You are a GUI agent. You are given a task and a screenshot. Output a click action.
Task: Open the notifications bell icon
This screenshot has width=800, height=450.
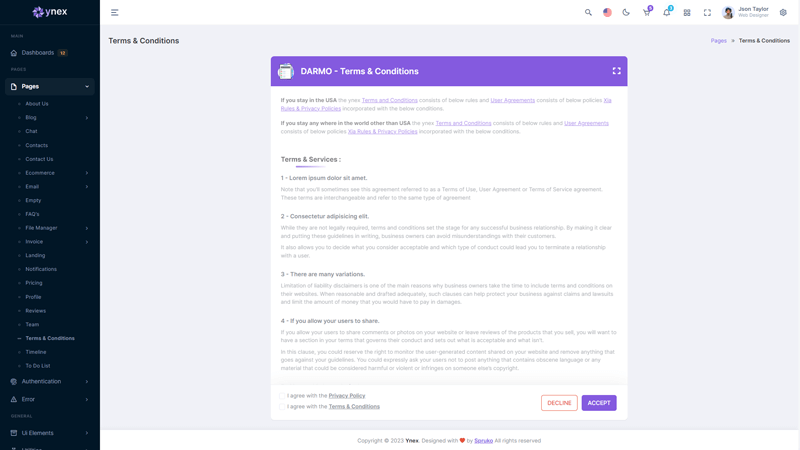666,13
